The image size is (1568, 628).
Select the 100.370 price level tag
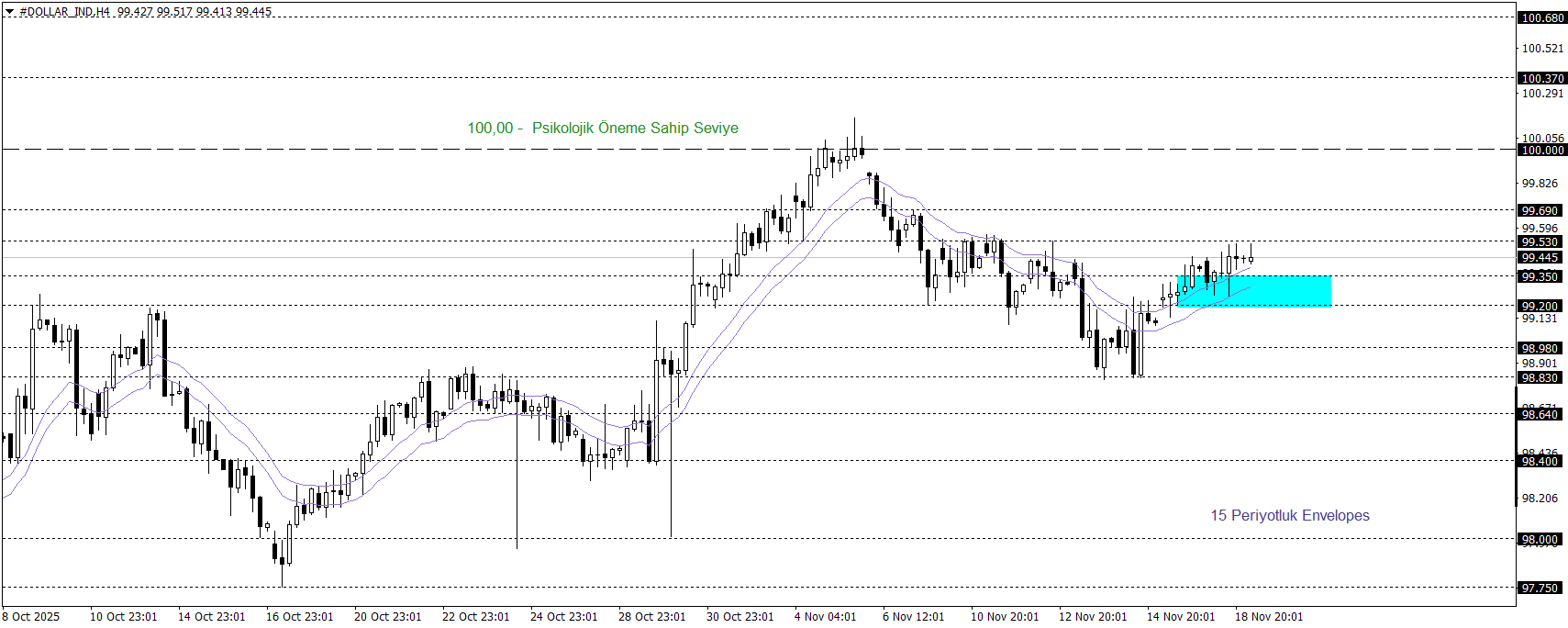[x=1541, y=79]
